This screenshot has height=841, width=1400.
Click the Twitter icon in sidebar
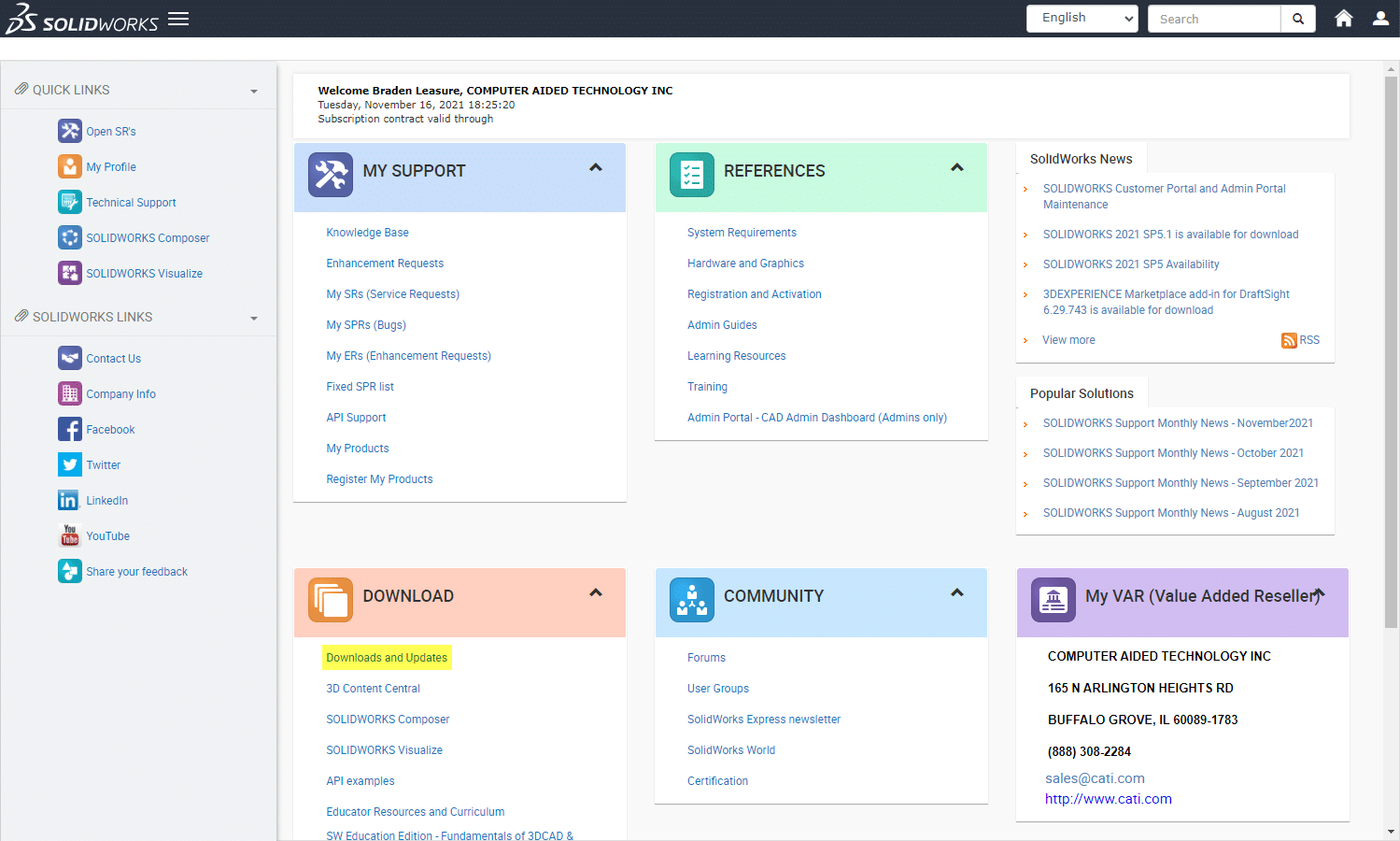point(70,464)
